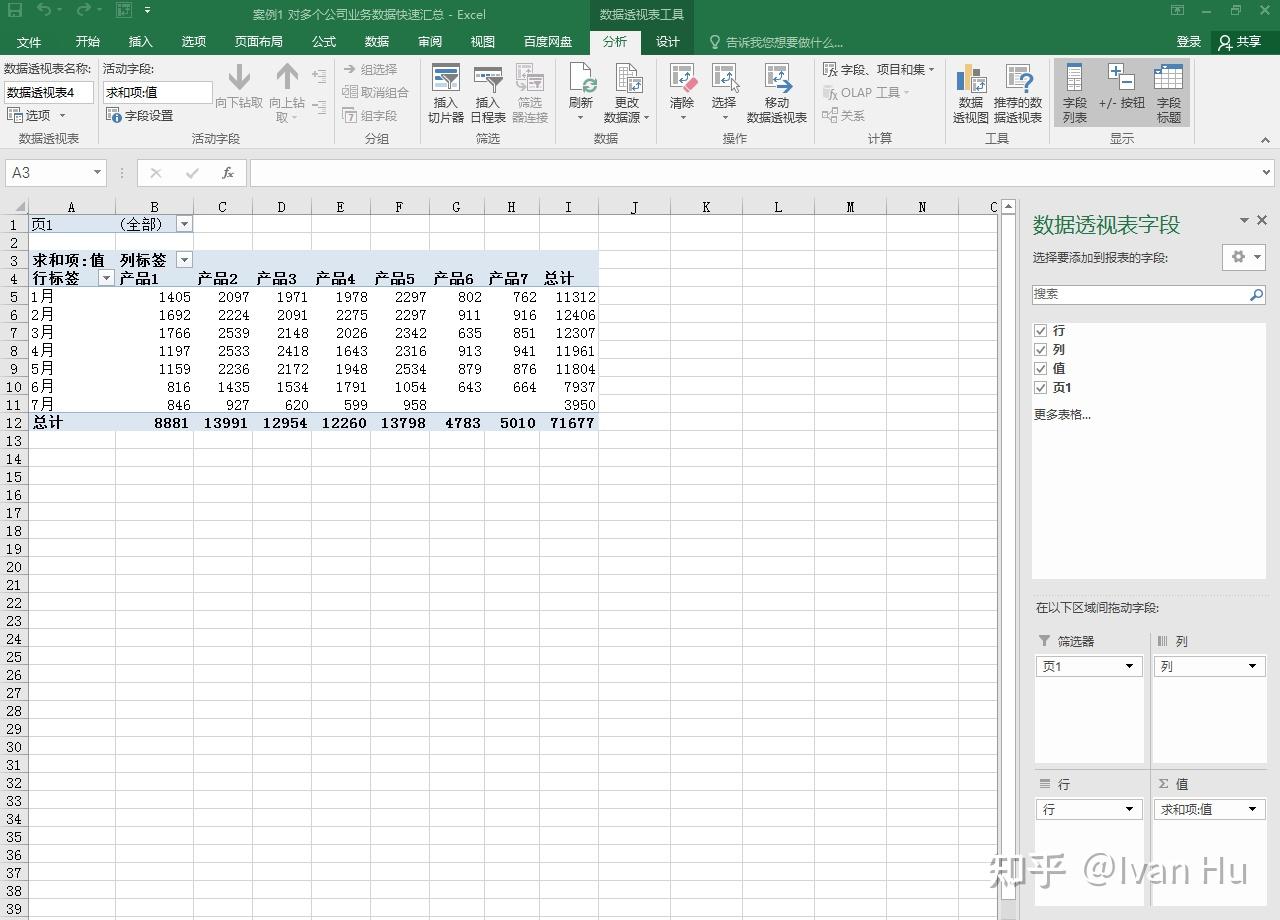This screenshot has height=920, width=1280.
Task: Click the fx insert function icon
Action: click(x=228, y=173)
